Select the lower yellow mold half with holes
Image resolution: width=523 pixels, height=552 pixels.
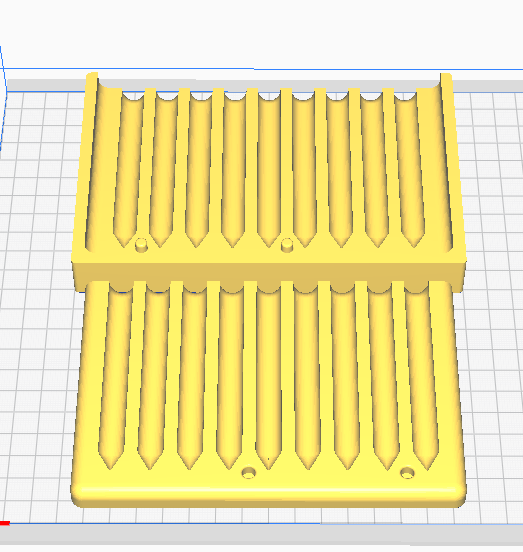pyautogui.click(x=269, y=394)
